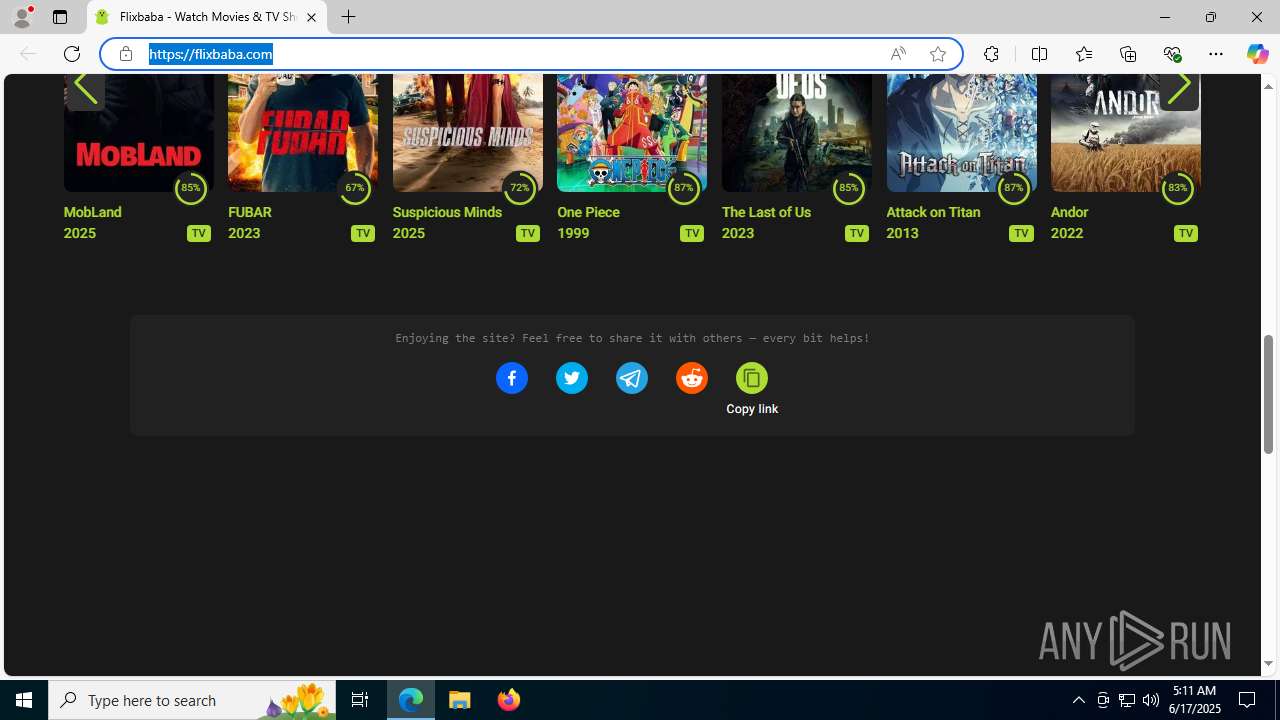Image resolution: width=1280 pixels, height=720 pixels.
Task: Show next titles with right carousel arrow
Action: click(1179, 88)
